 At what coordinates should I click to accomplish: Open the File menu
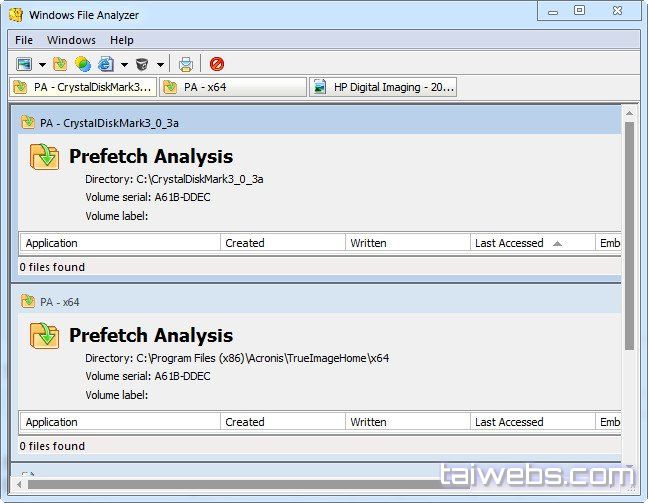pos(24,40)
